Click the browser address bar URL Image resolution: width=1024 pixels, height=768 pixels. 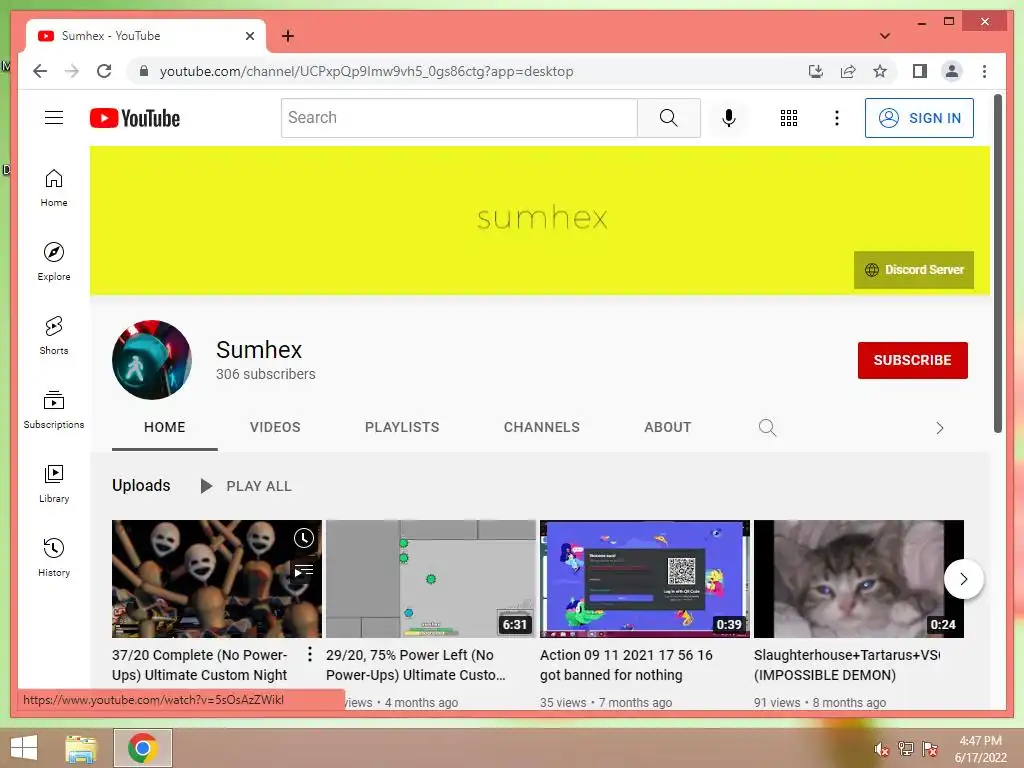[366, 71]
